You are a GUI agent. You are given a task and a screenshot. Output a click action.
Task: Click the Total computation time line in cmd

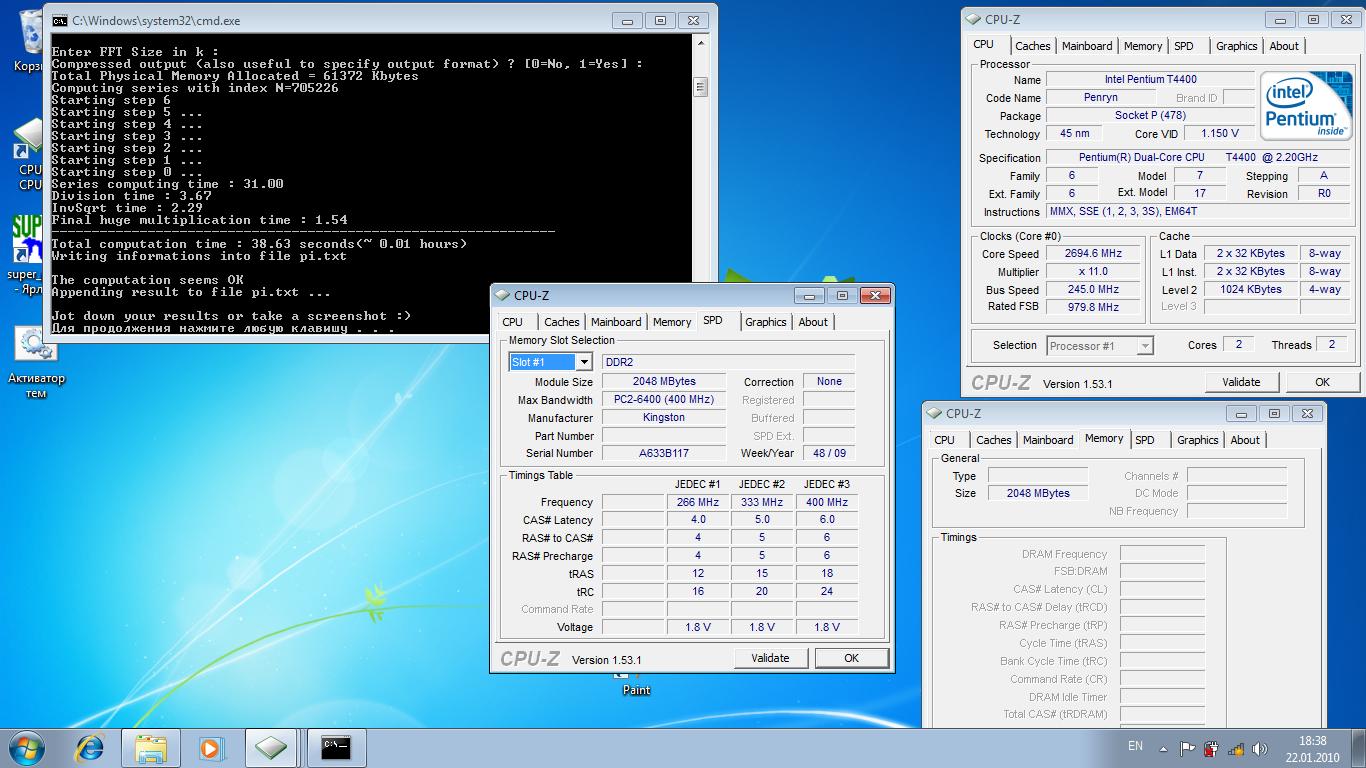tap(259, 244)
